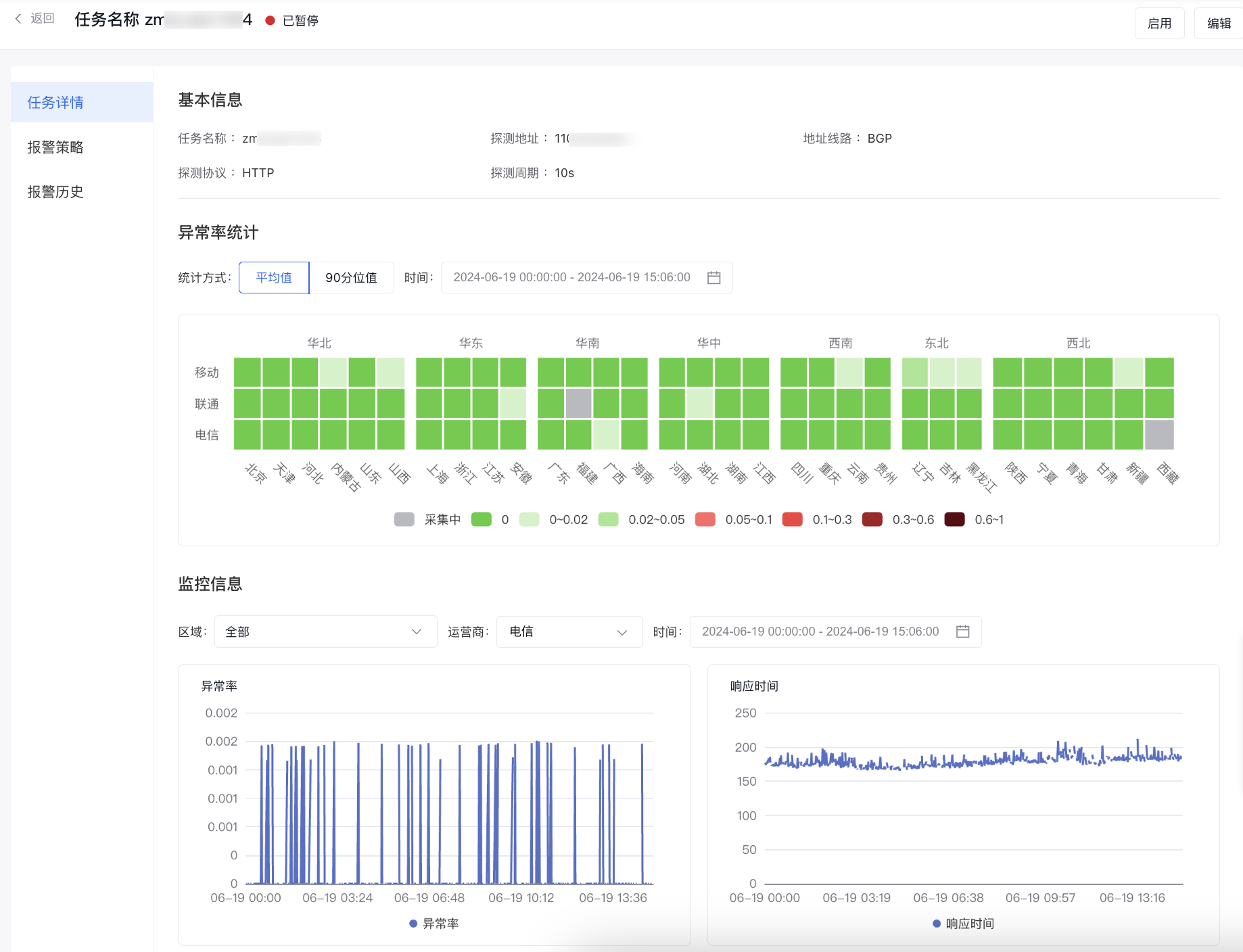Image resolution: width=1243 pixels, height=952 pixels.
Task: Toggle the 0.02~0.05 legend swatch
Action: coord(609,519)
